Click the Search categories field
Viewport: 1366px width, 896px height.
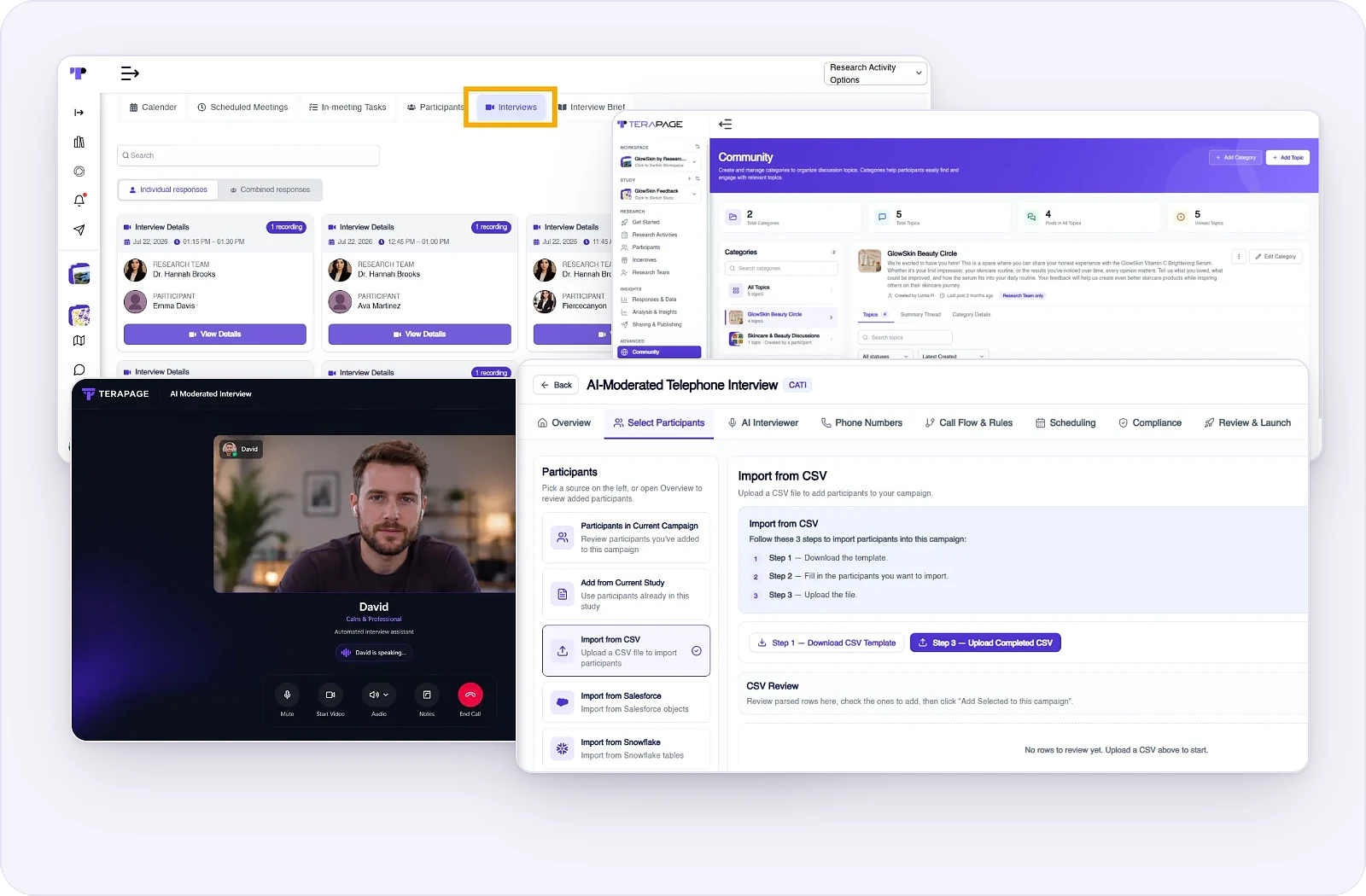tap(781, 268)
